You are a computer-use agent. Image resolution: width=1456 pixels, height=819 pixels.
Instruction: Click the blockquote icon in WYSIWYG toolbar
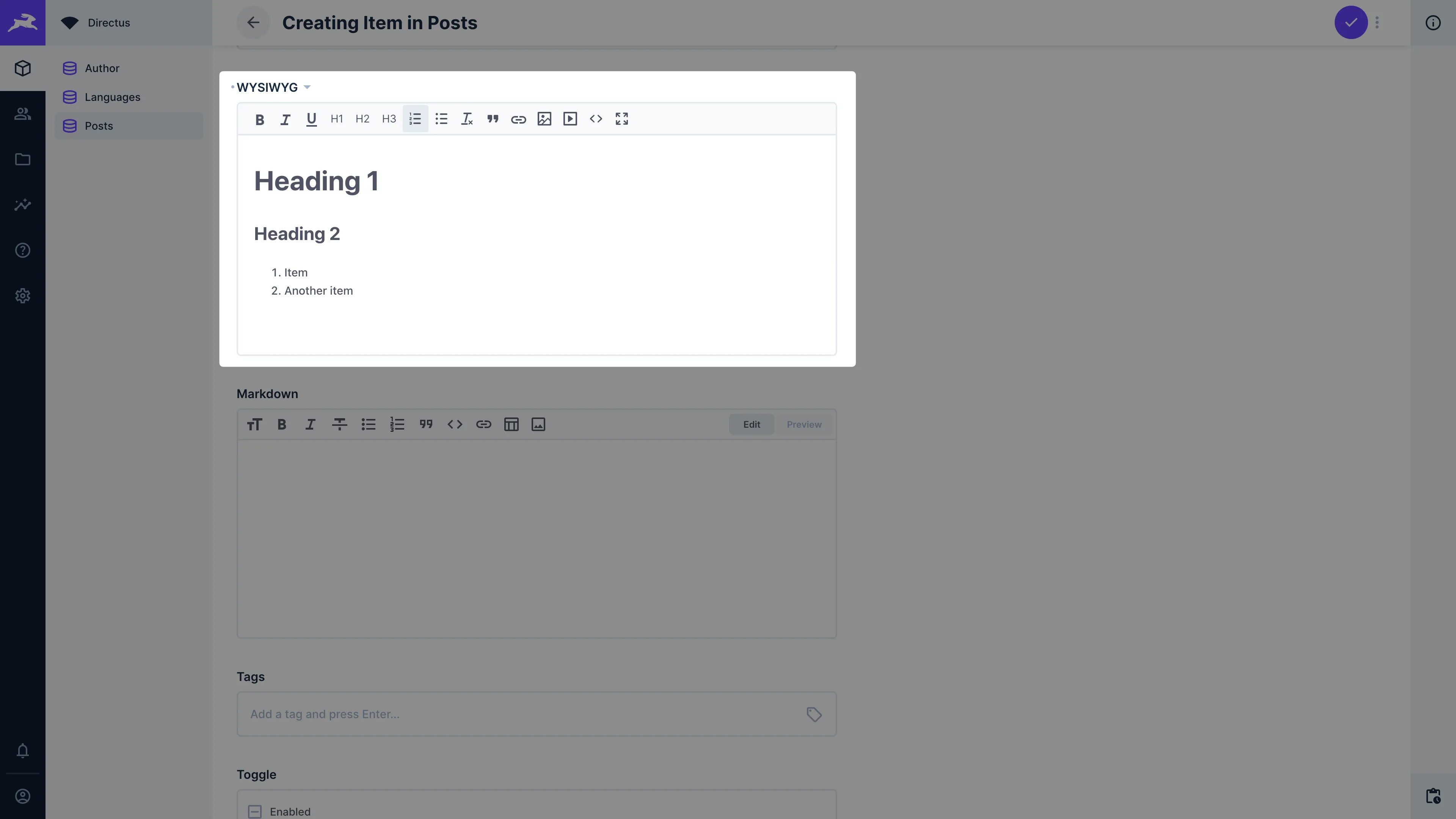click(x=492, y=119)
